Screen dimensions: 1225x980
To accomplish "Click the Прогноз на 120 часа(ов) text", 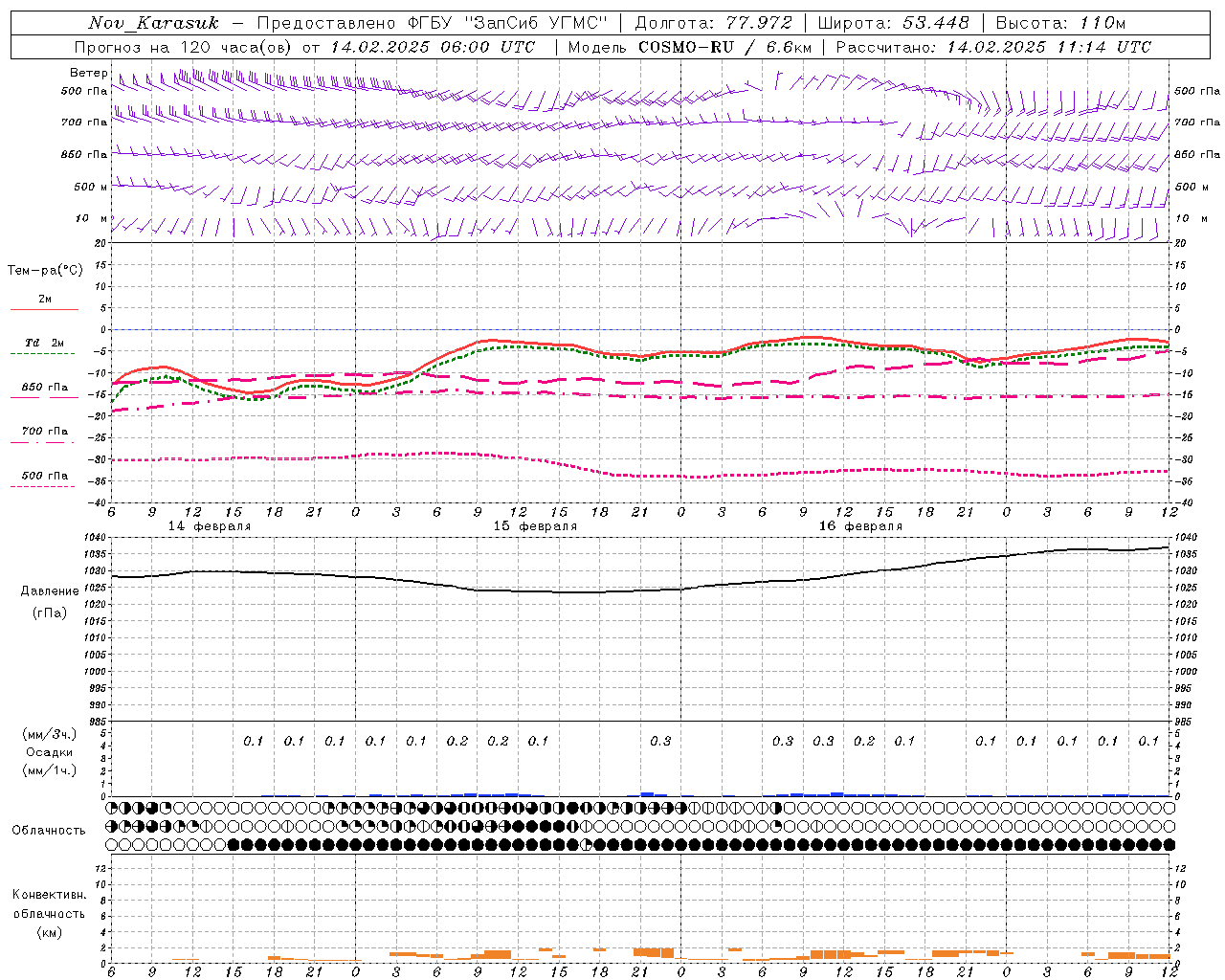I will click(184, 47).
